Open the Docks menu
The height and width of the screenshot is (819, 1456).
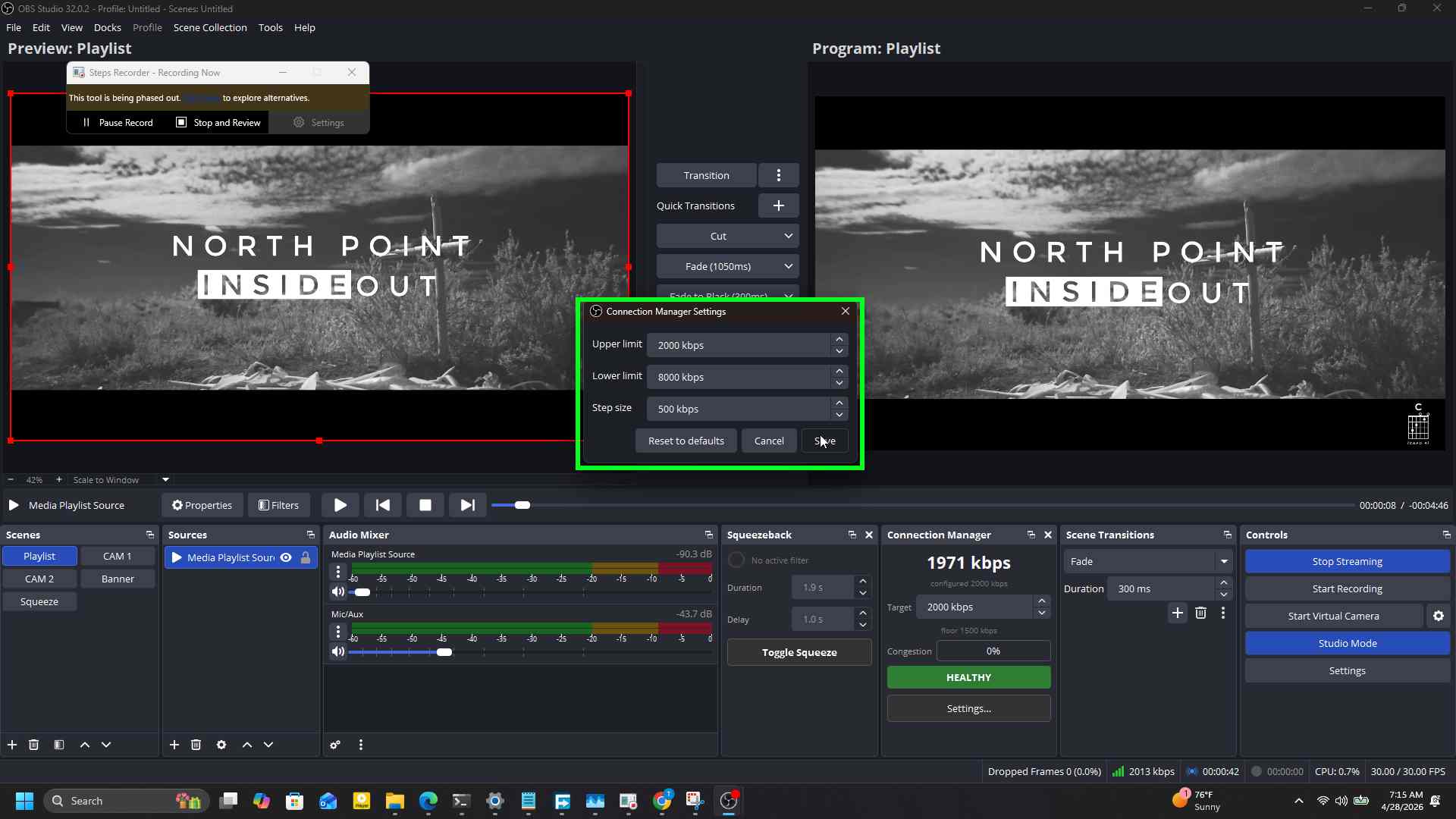[x=107, y=27]
